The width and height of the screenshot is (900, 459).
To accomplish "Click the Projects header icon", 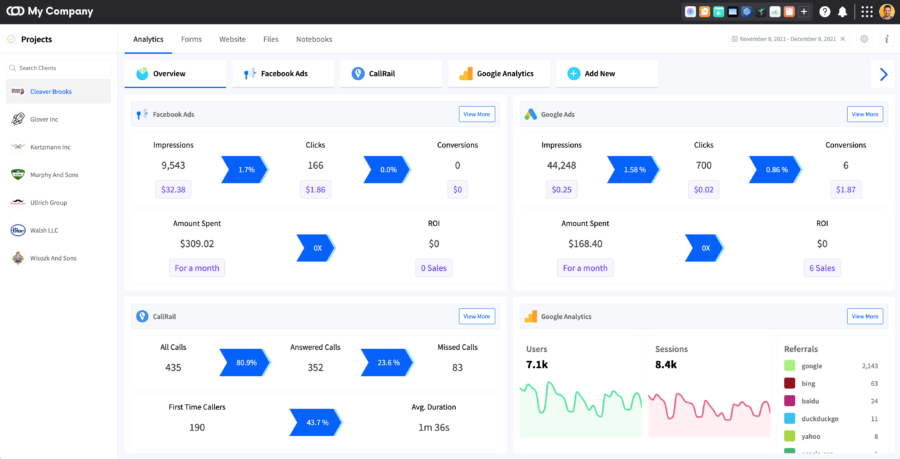I will [10, 40].
